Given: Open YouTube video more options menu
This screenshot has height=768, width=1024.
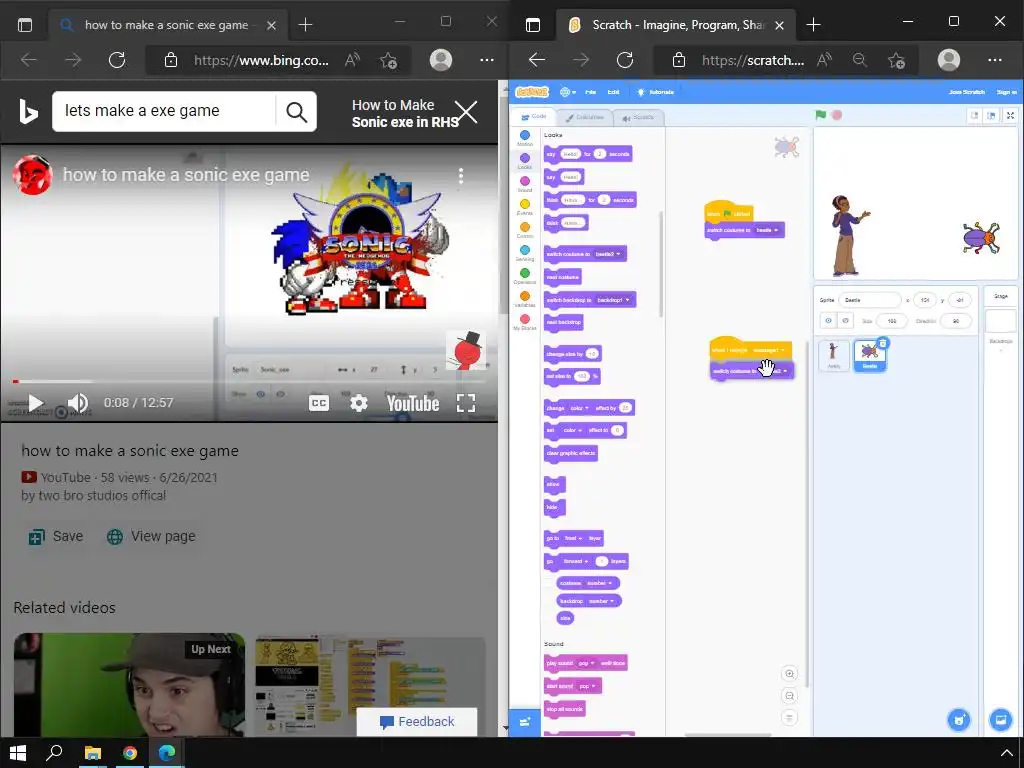Looking at the screenshot, I should (461, 176).
